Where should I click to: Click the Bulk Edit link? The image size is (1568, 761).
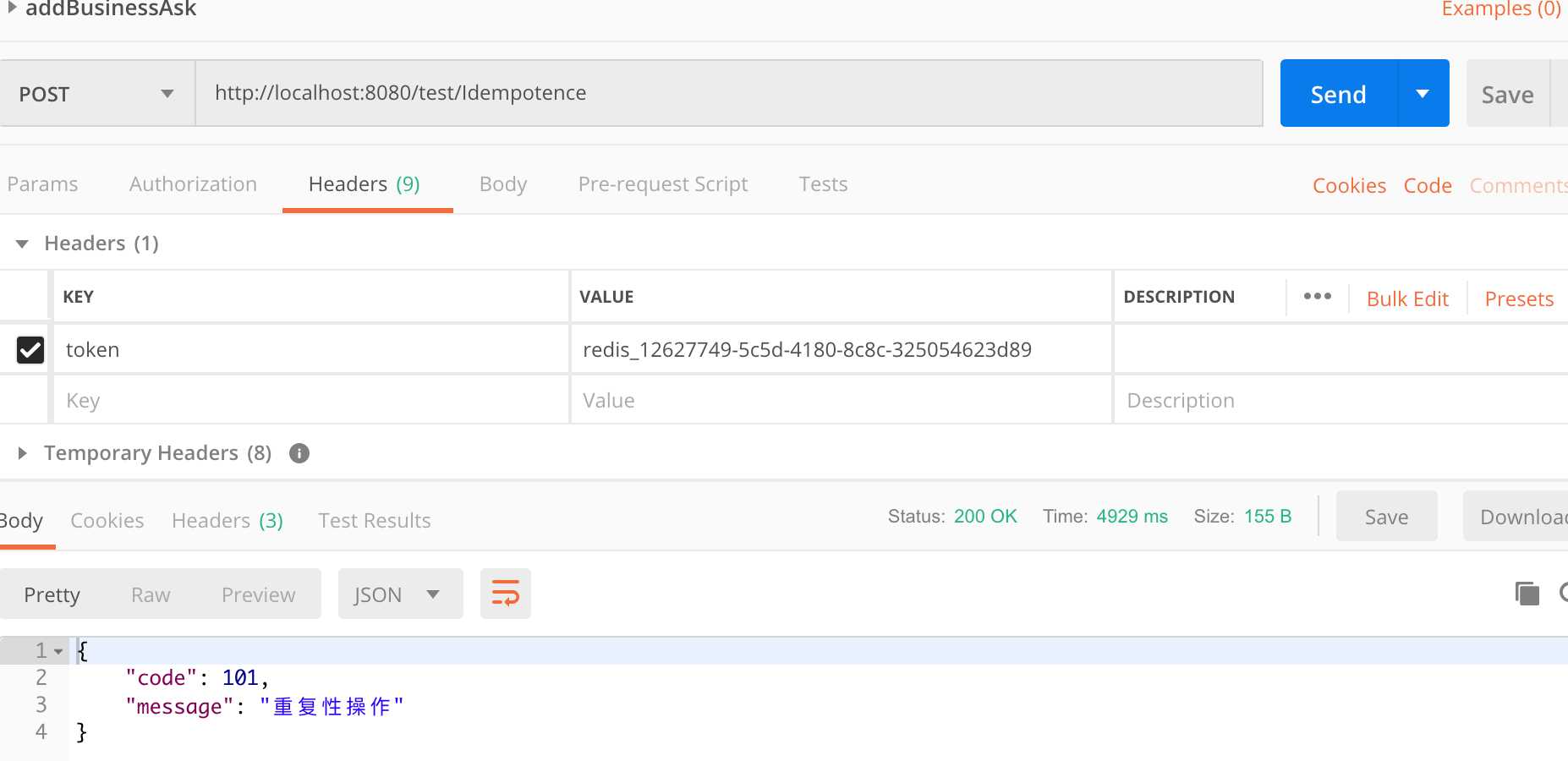[1407, 299]
